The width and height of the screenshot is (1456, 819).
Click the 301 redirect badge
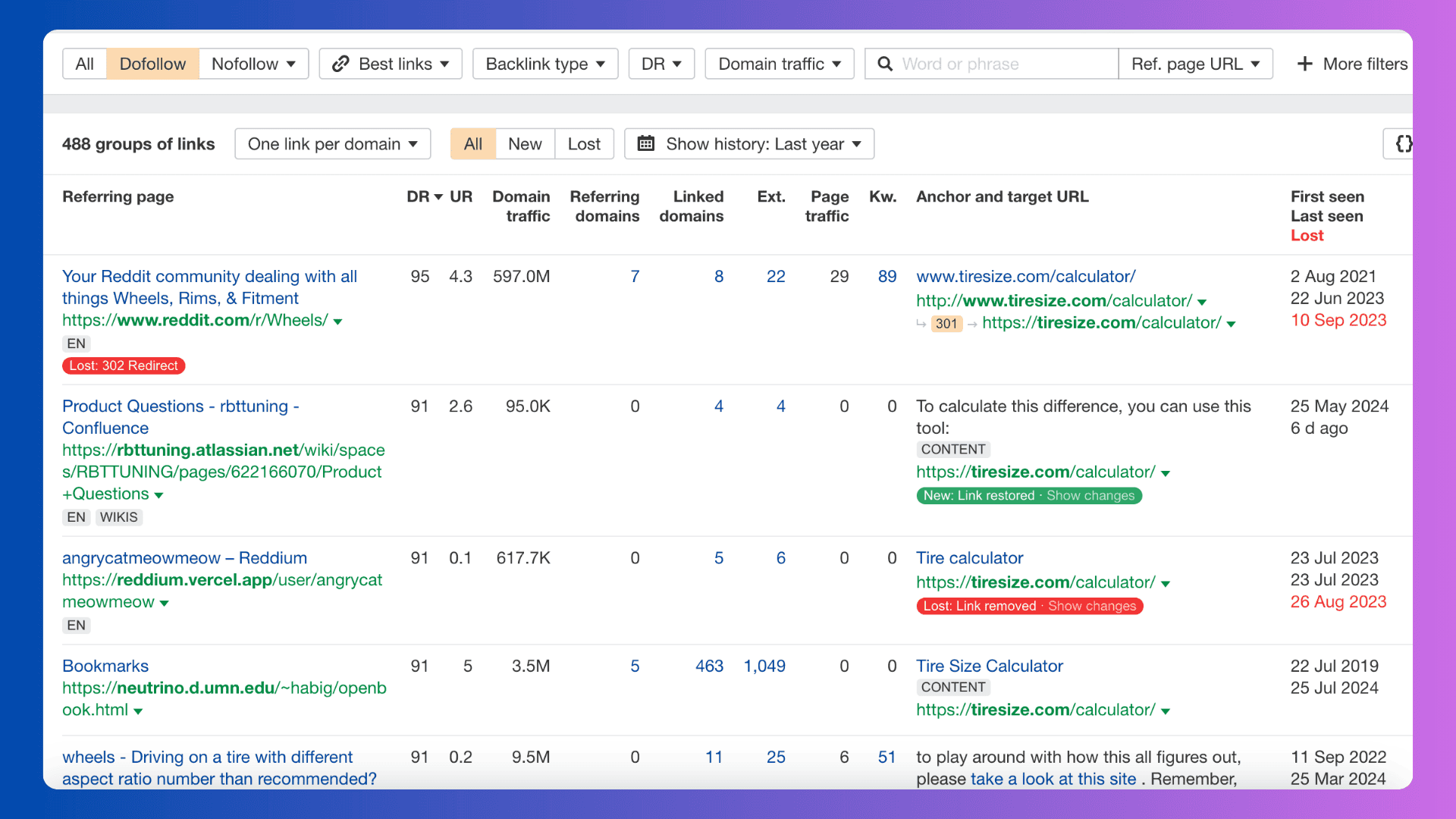coord(946,324)
